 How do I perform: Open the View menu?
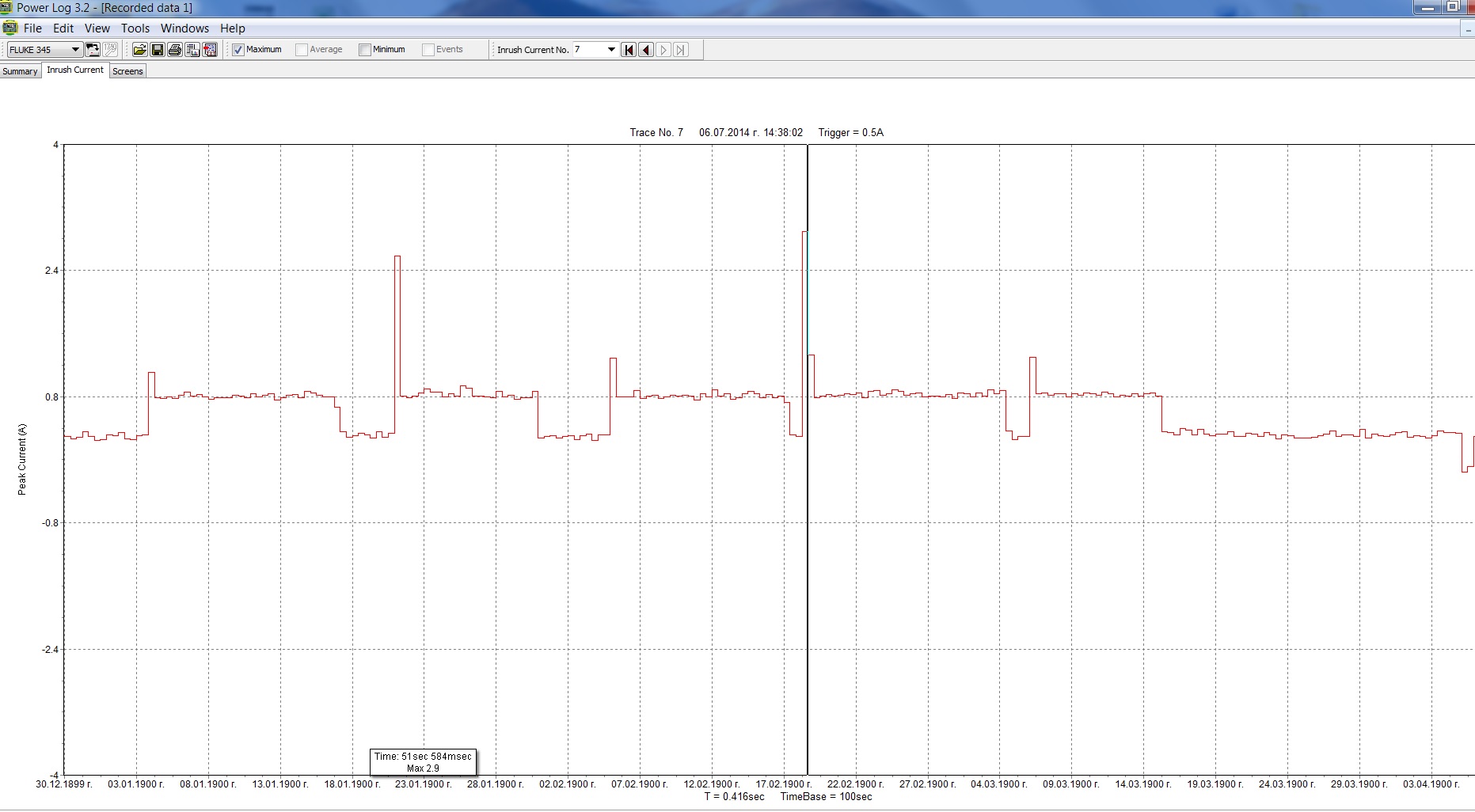tap(97, 28)
